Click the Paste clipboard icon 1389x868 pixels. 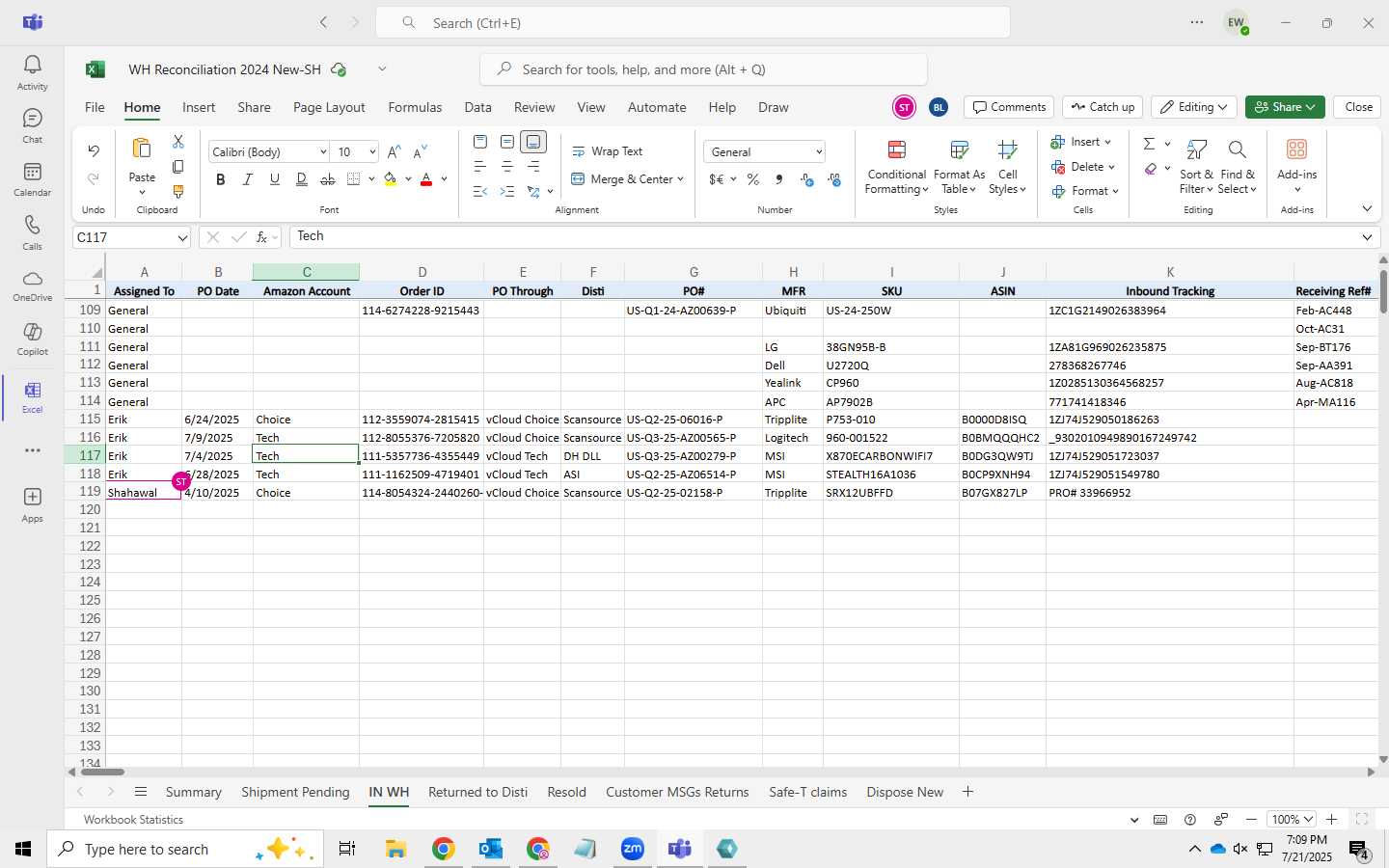click(x=142, y=149)
